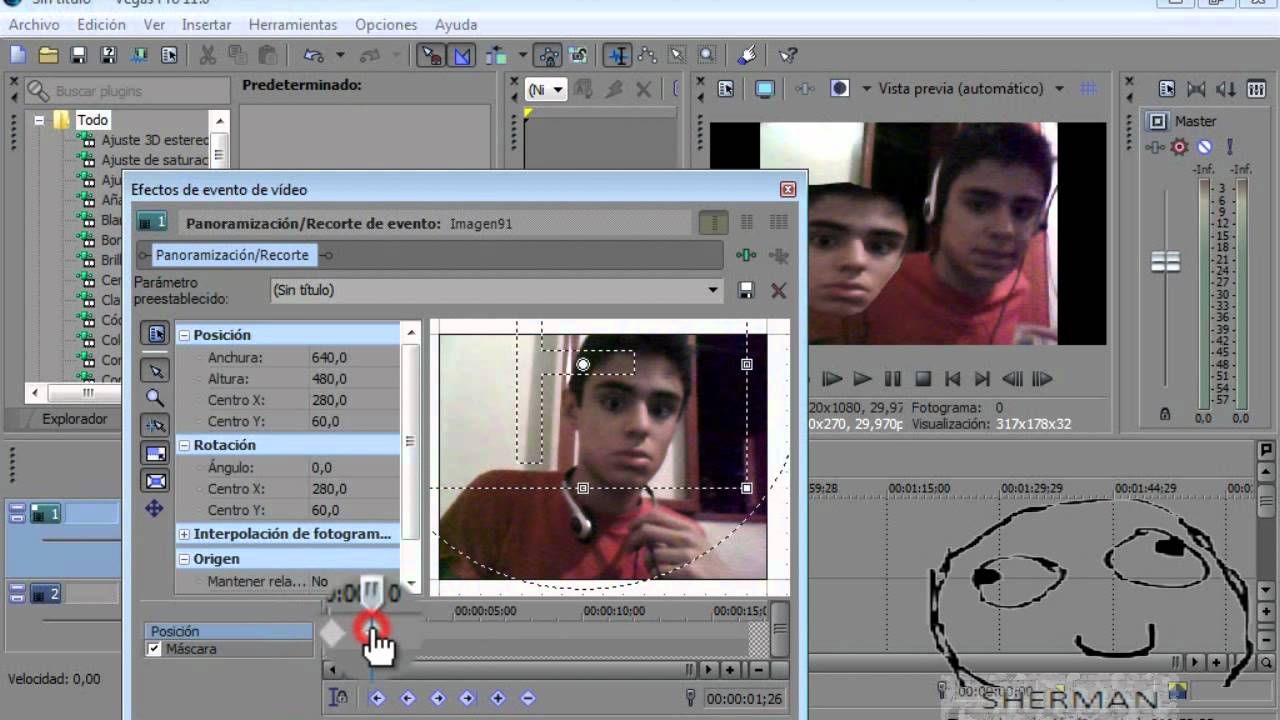The height and width of the screenshot is (720, 1280).
Task: Open the Archivo menu
Action: (x=33, y=24)
